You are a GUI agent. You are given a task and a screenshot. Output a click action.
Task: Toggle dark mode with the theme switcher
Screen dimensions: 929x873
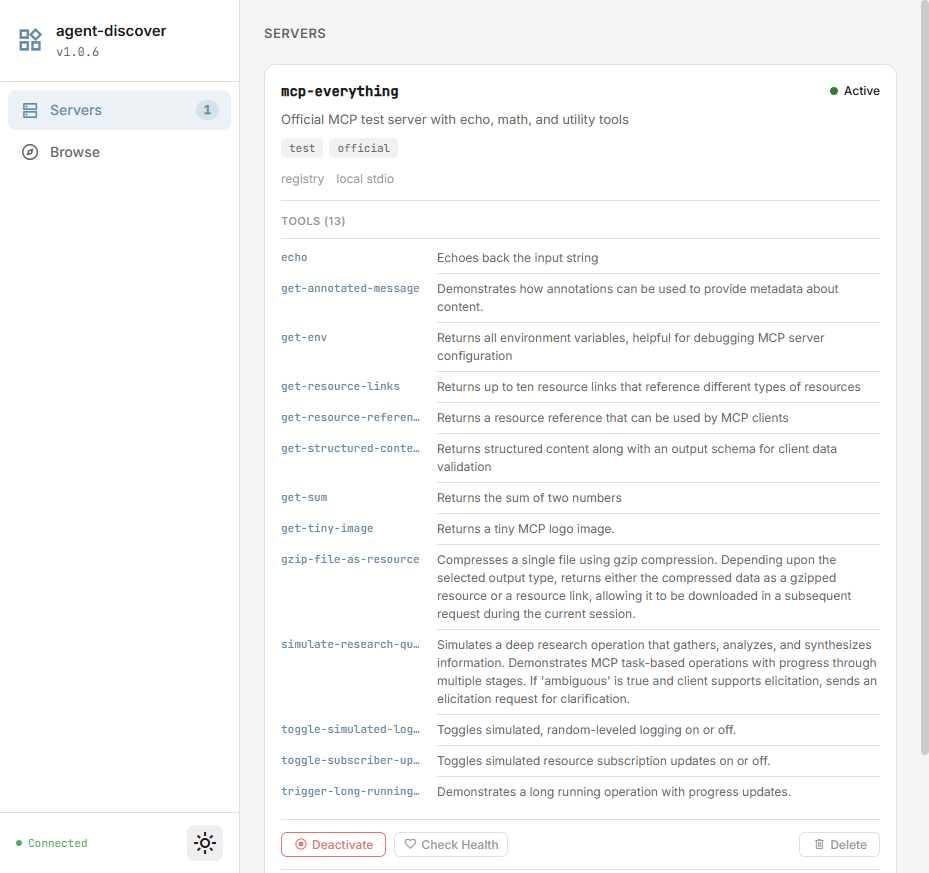[204, 843]
